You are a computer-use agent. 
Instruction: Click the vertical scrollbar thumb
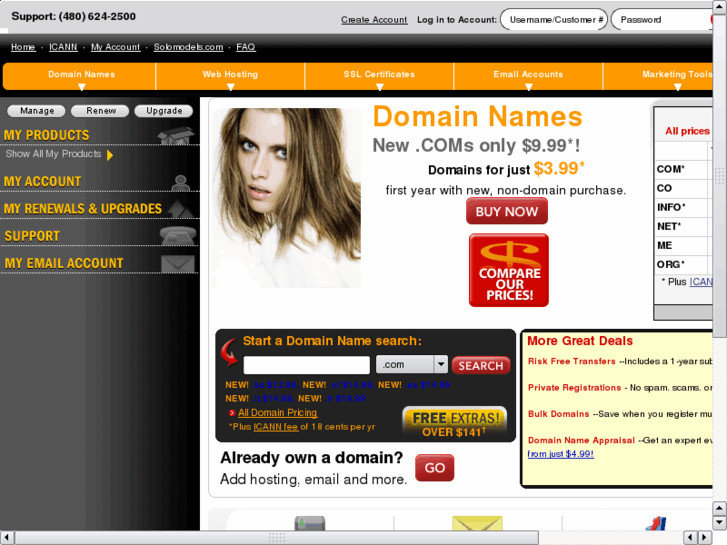click(720, 176)
